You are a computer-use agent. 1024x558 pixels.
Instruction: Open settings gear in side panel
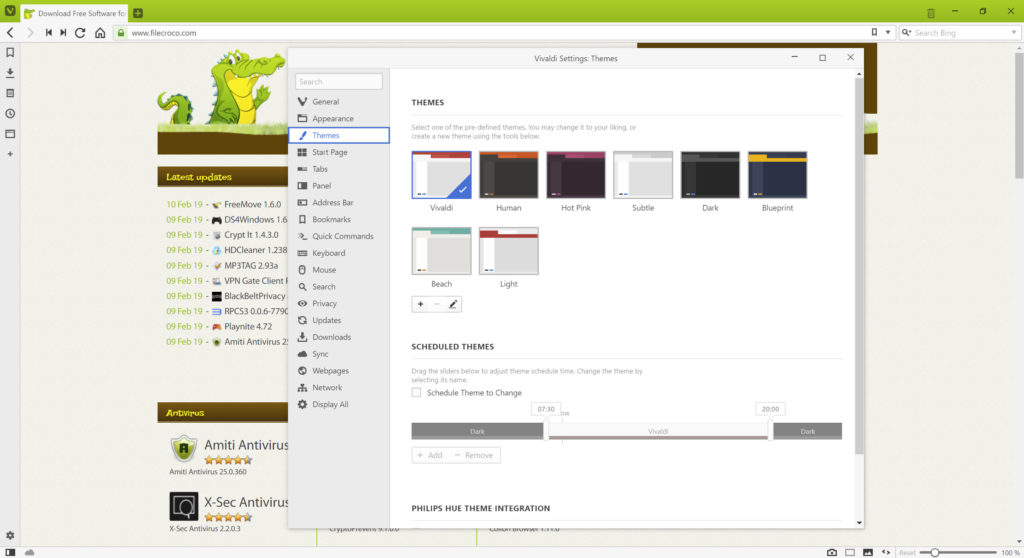[x=10, y=535]
